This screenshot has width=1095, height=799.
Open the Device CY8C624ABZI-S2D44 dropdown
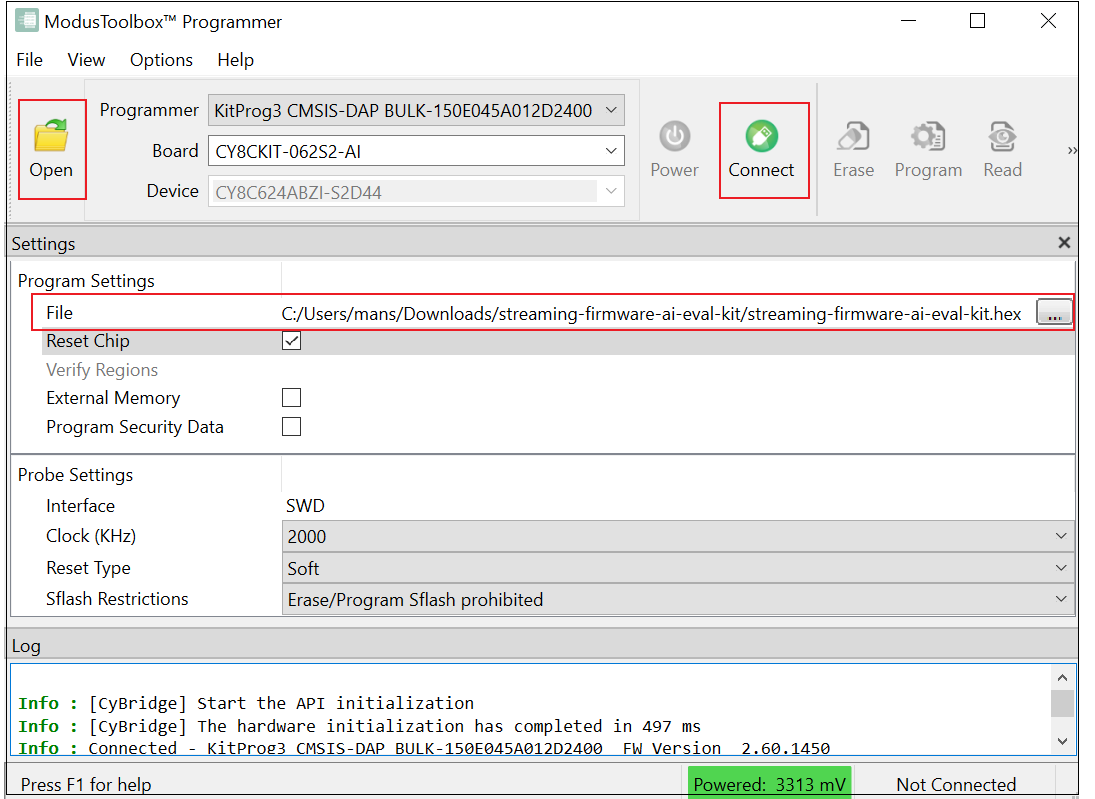(416, 192)
